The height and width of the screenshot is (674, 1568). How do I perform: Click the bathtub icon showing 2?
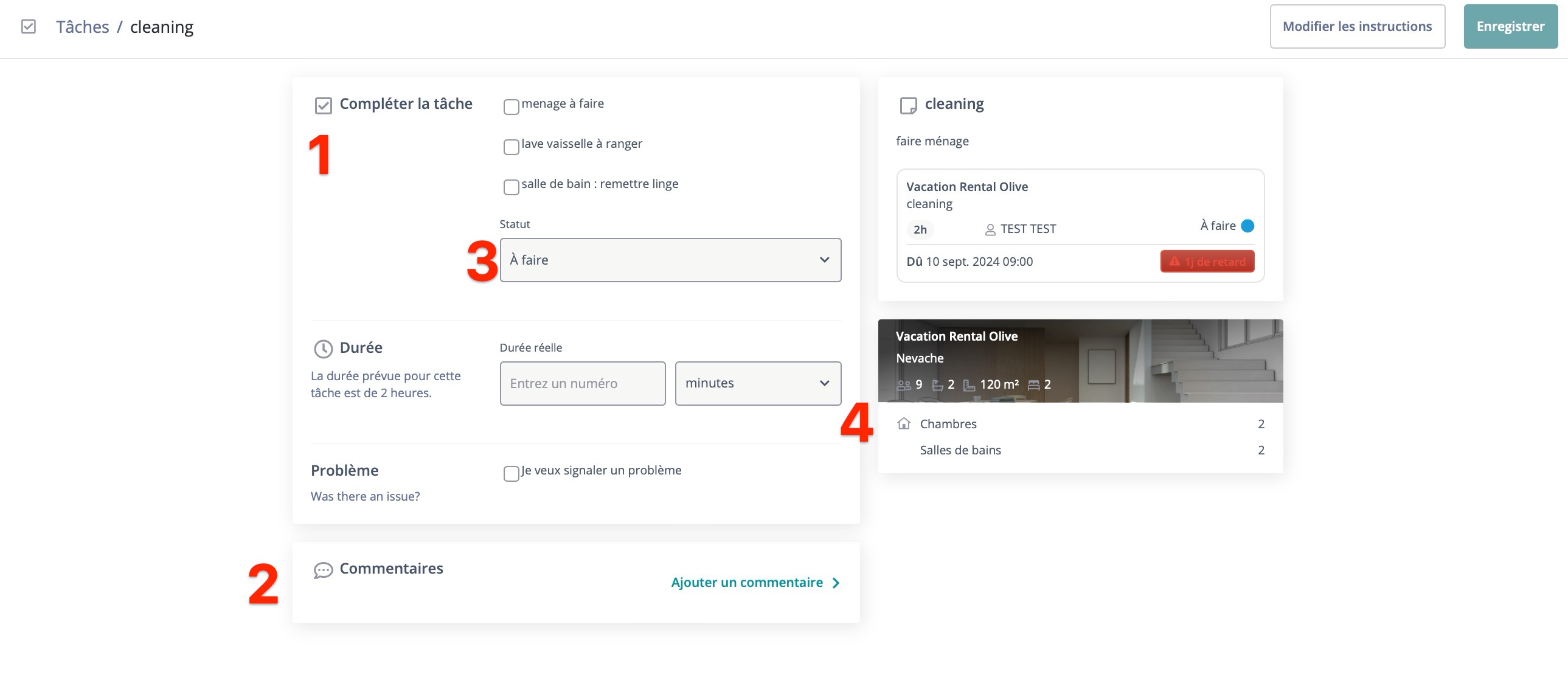[x=937, y=385]
